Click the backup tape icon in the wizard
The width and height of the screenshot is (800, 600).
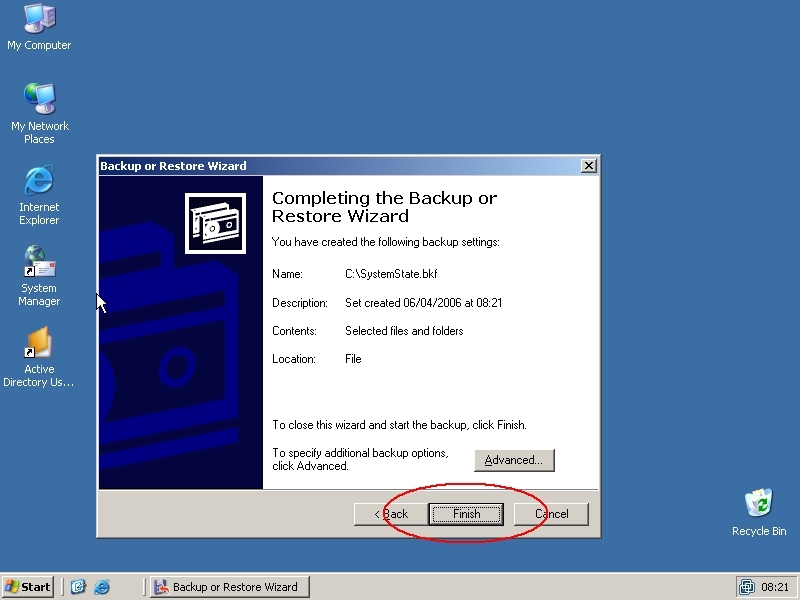[215, 223]
